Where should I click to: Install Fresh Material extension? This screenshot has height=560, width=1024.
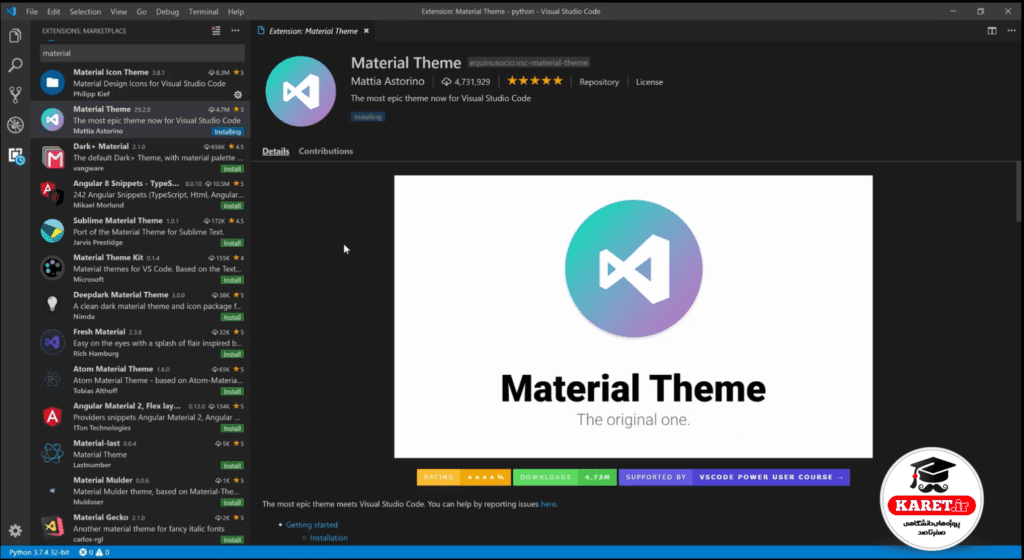pos(232,354)
